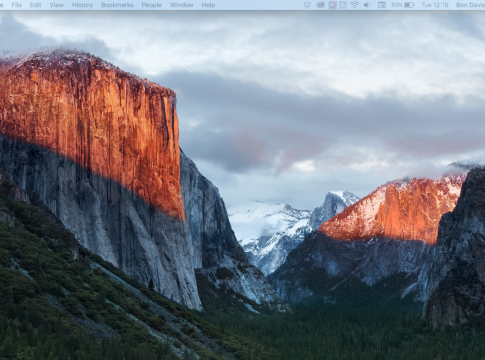
Task: Open the Edit menu
Action: (36, 5)
